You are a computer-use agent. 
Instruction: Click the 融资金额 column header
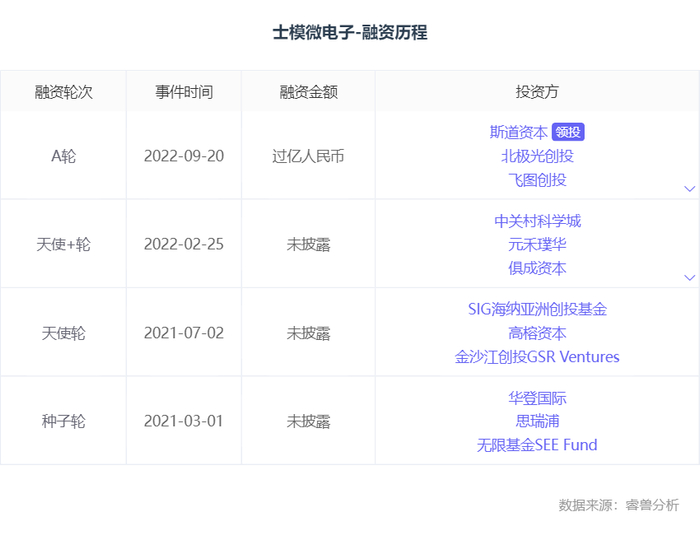pos(308,92)
